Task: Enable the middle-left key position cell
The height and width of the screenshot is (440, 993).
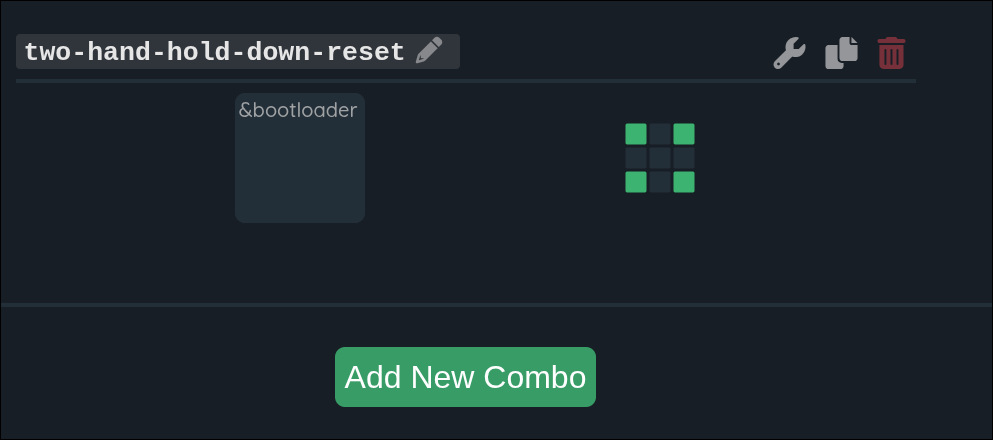Action: point(636,158)
